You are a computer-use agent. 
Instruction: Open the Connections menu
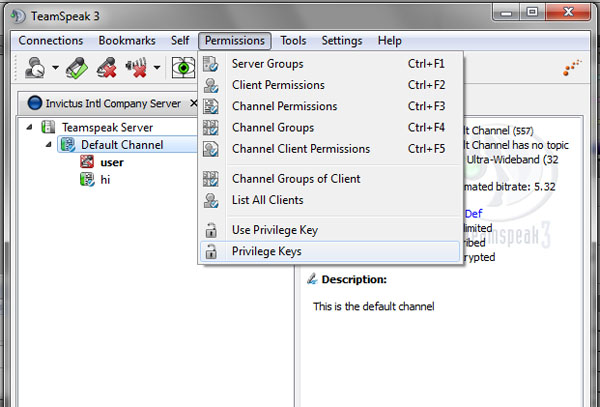(x=51, y=41)
